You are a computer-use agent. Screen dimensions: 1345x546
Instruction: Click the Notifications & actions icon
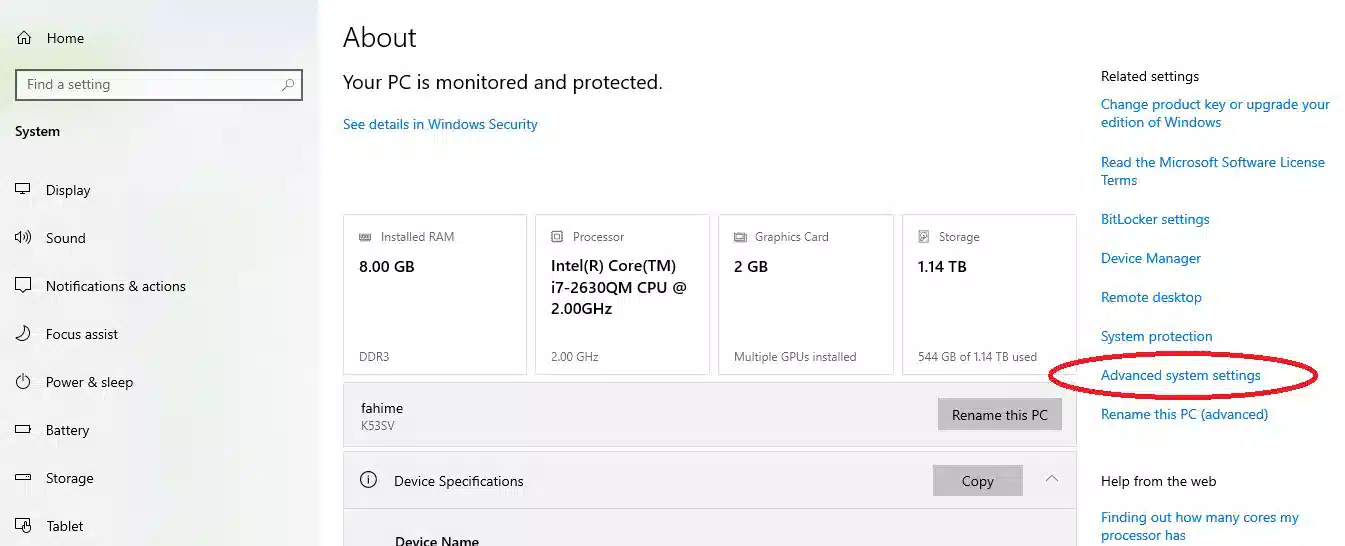pyautogui.click(x=24, y=286)
